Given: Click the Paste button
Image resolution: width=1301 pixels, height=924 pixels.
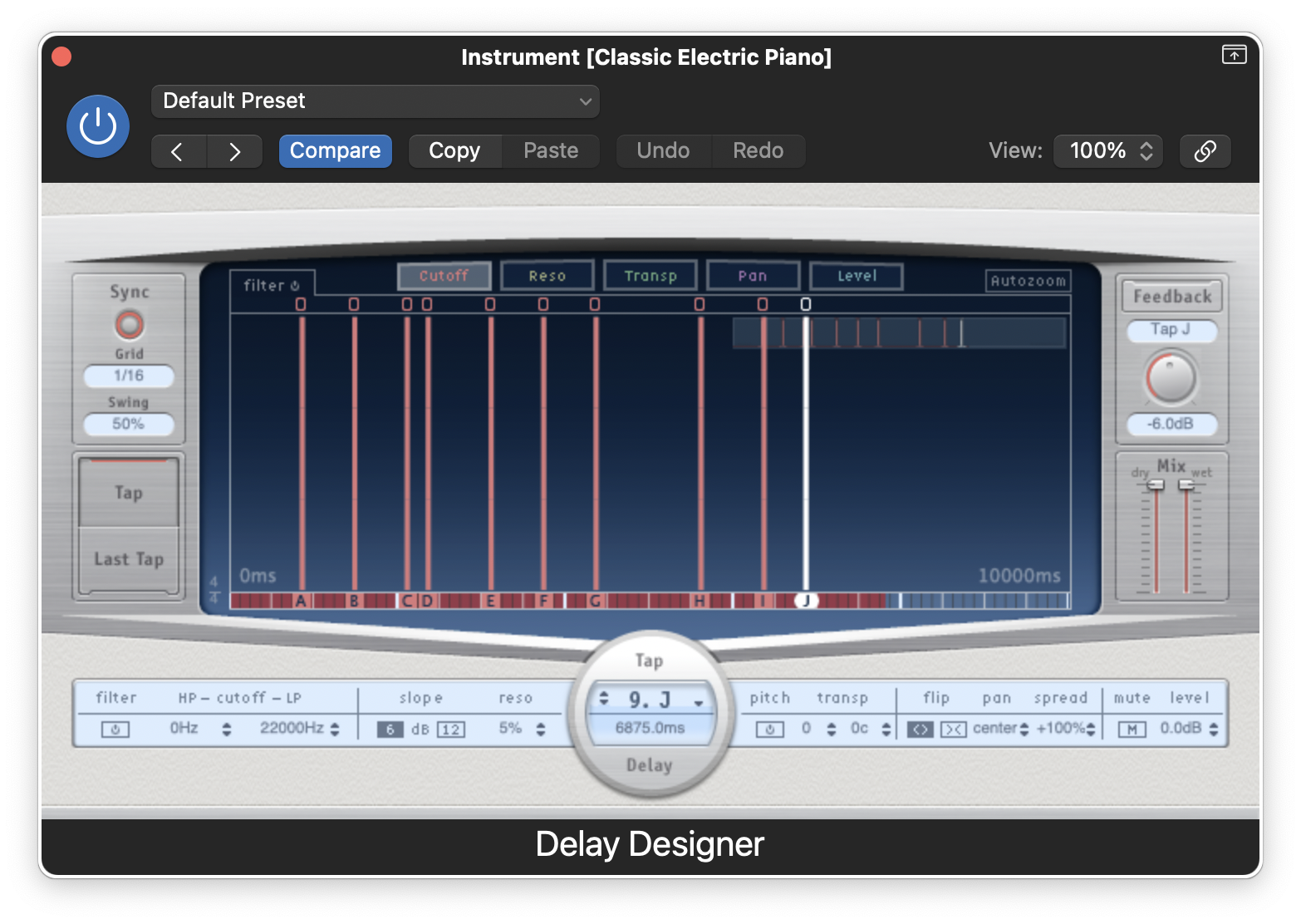Looking at the screenshot, I should (551, 151).
